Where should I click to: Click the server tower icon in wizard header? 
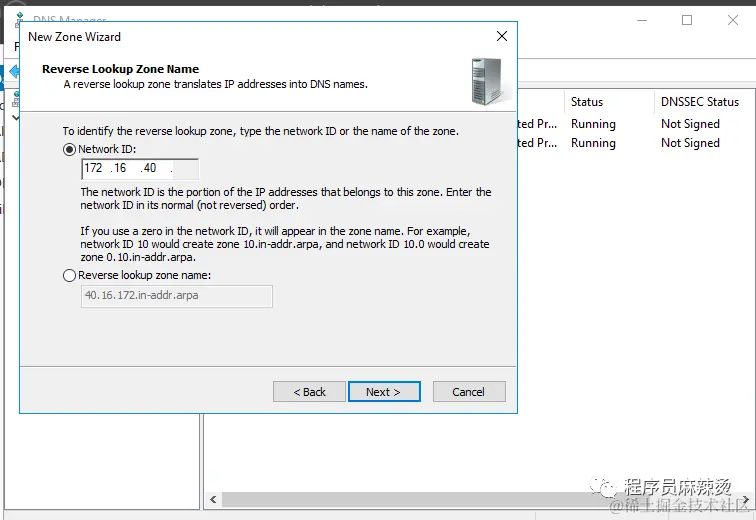tap(488, 82)
